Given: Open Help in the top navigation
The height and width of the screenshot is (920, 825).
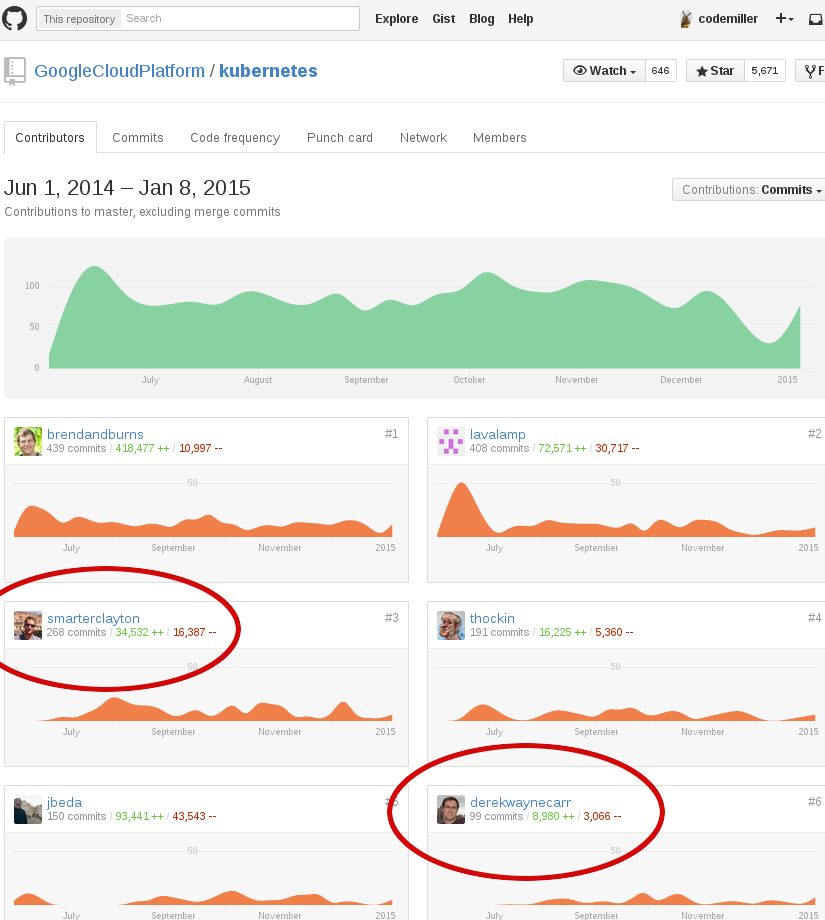Looking at the screenshot, I should click(520, 19).
